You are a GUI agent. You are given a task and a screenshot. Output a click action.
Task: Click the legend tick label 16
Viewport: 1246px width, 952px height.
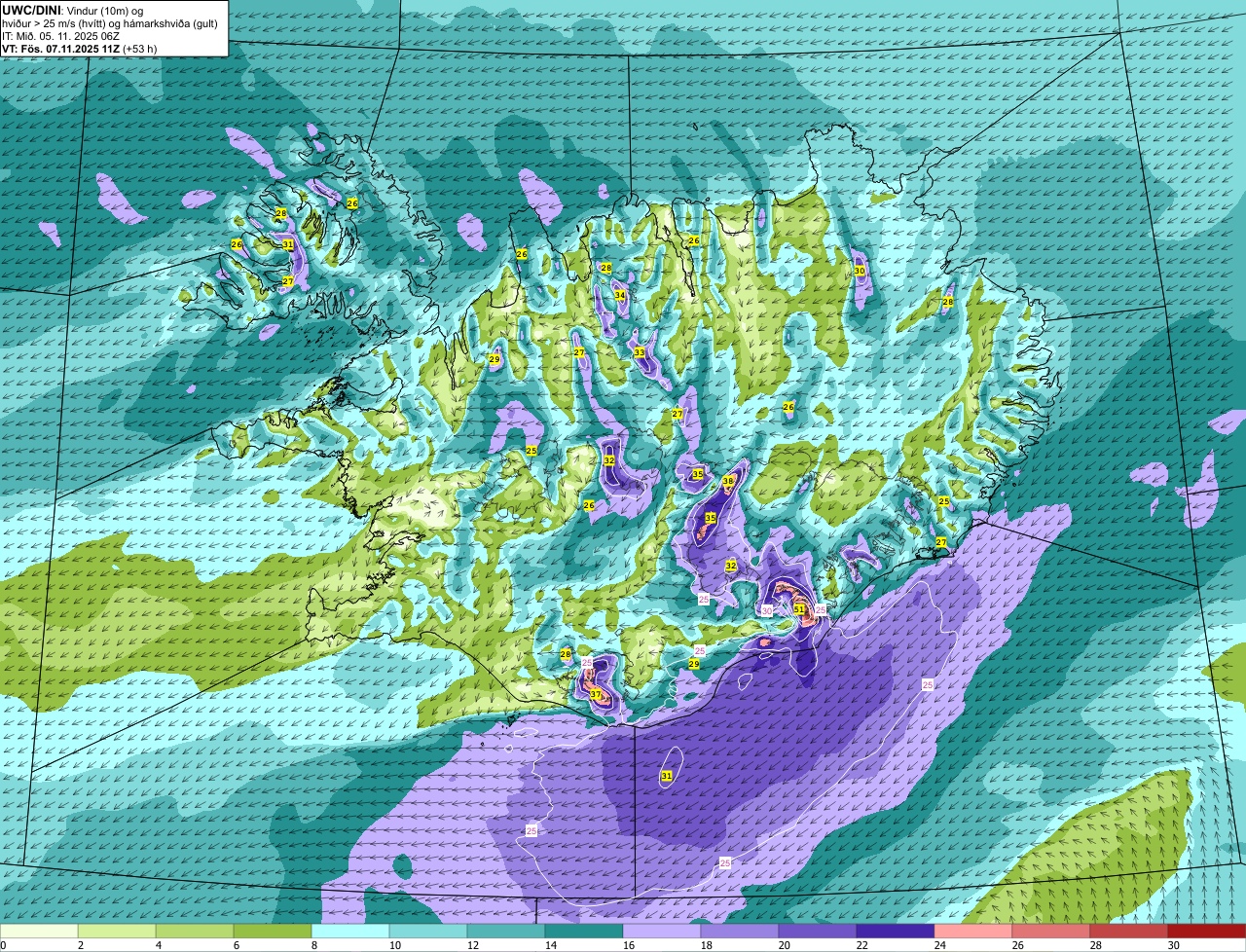click(x=629, y=945)
